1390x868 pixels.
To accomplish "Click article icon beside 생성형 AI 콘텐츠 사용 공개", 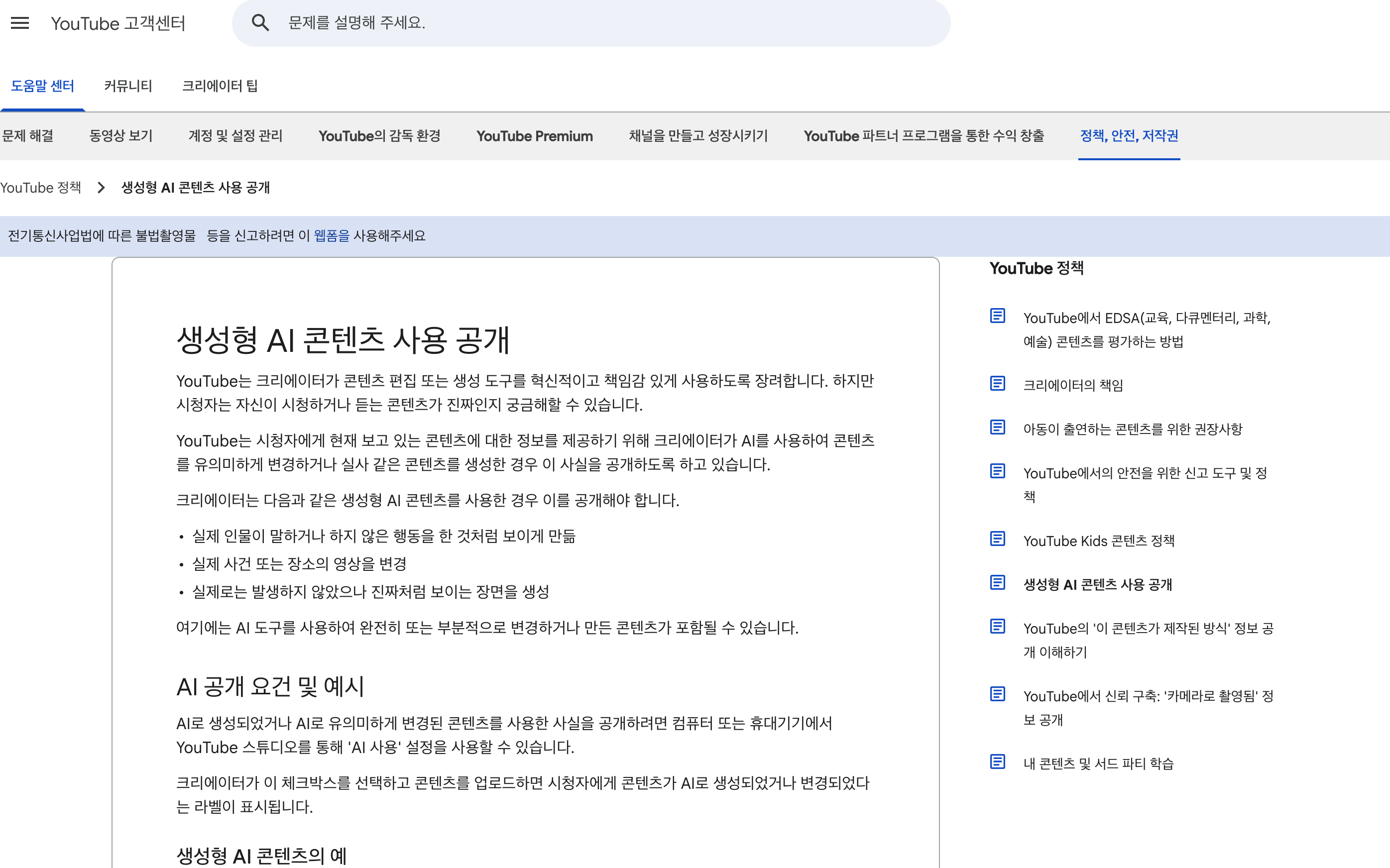I will (x=997, y=583).
